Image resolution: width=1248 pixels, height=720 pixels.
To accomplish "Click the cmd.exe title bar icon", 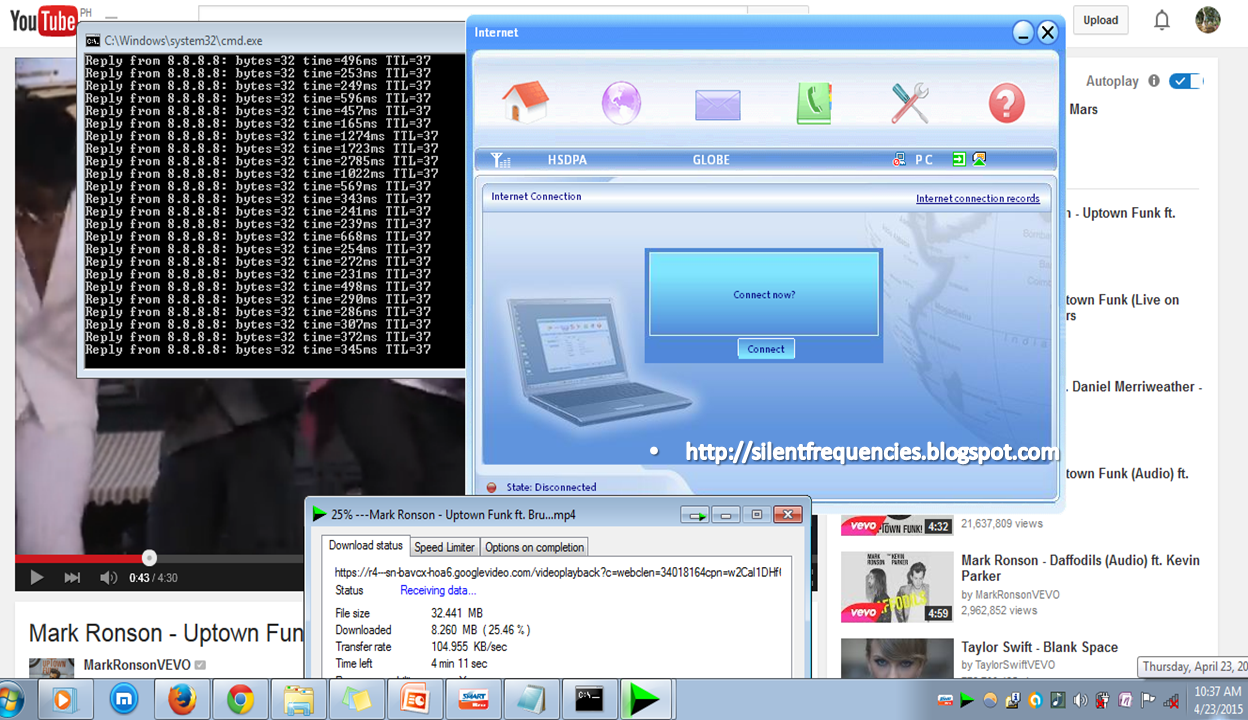I will (x=93, y=41).
